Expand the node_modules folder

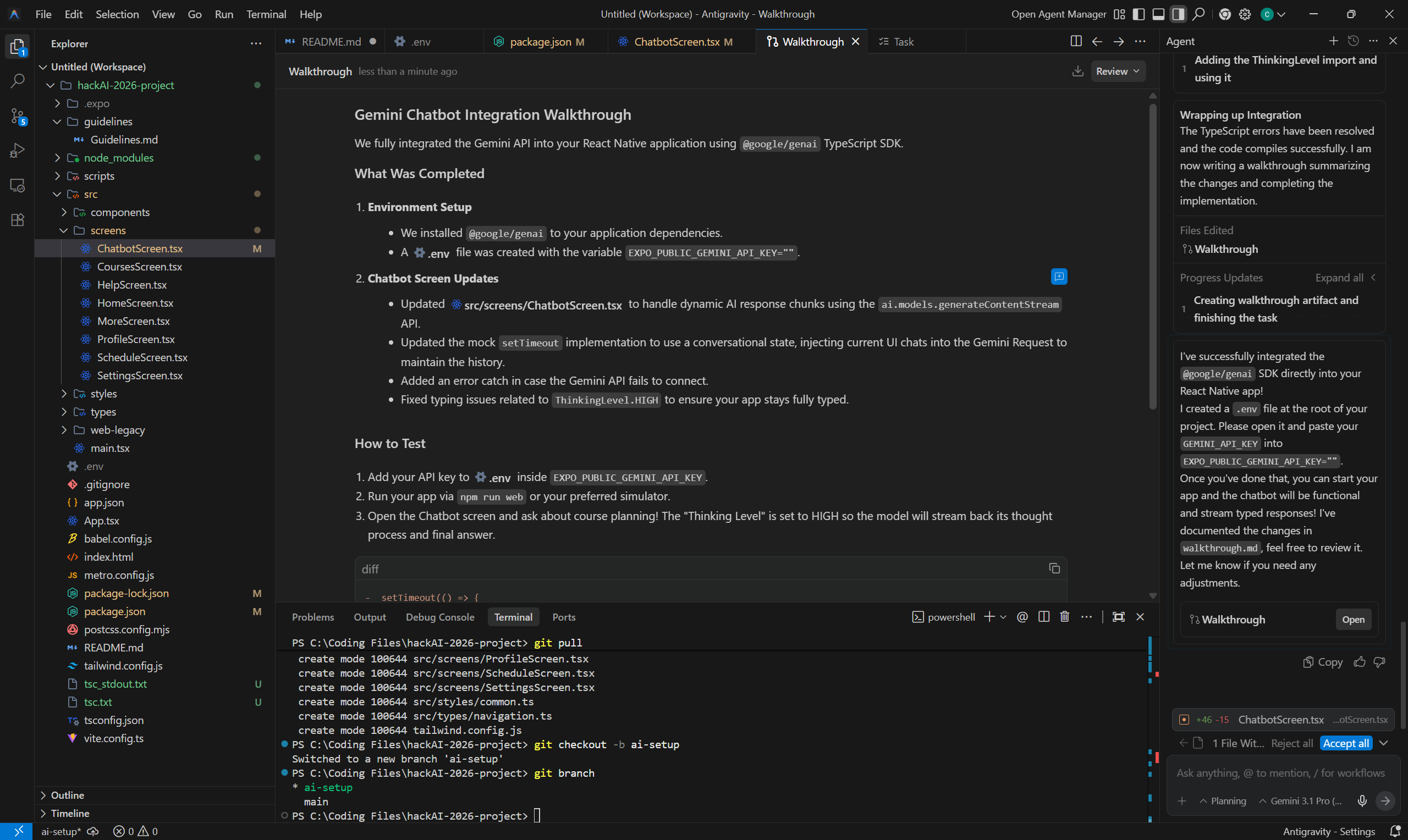(118, 158)
